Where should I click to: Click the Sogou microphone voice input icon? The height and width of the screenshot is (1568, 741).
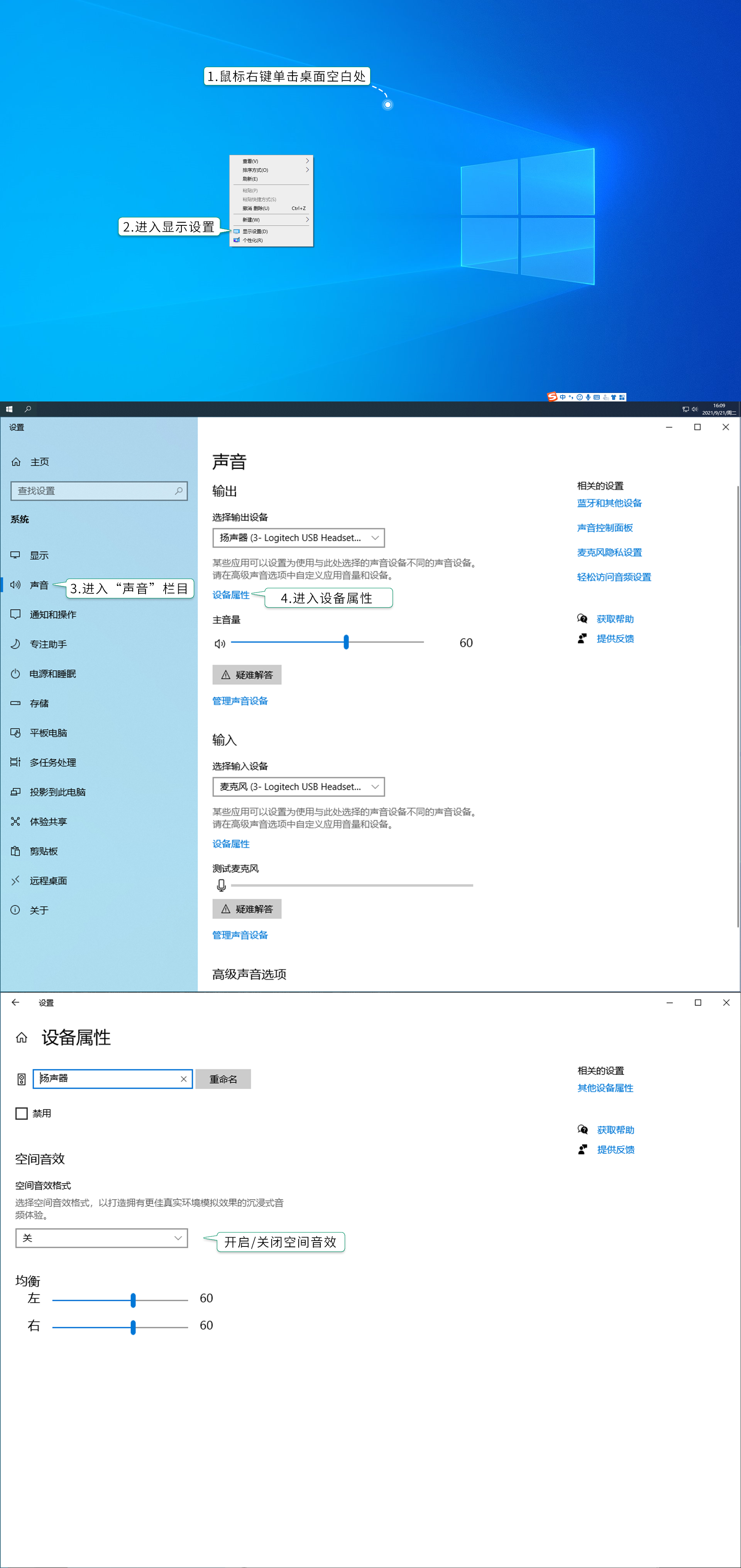coord(588,397)
